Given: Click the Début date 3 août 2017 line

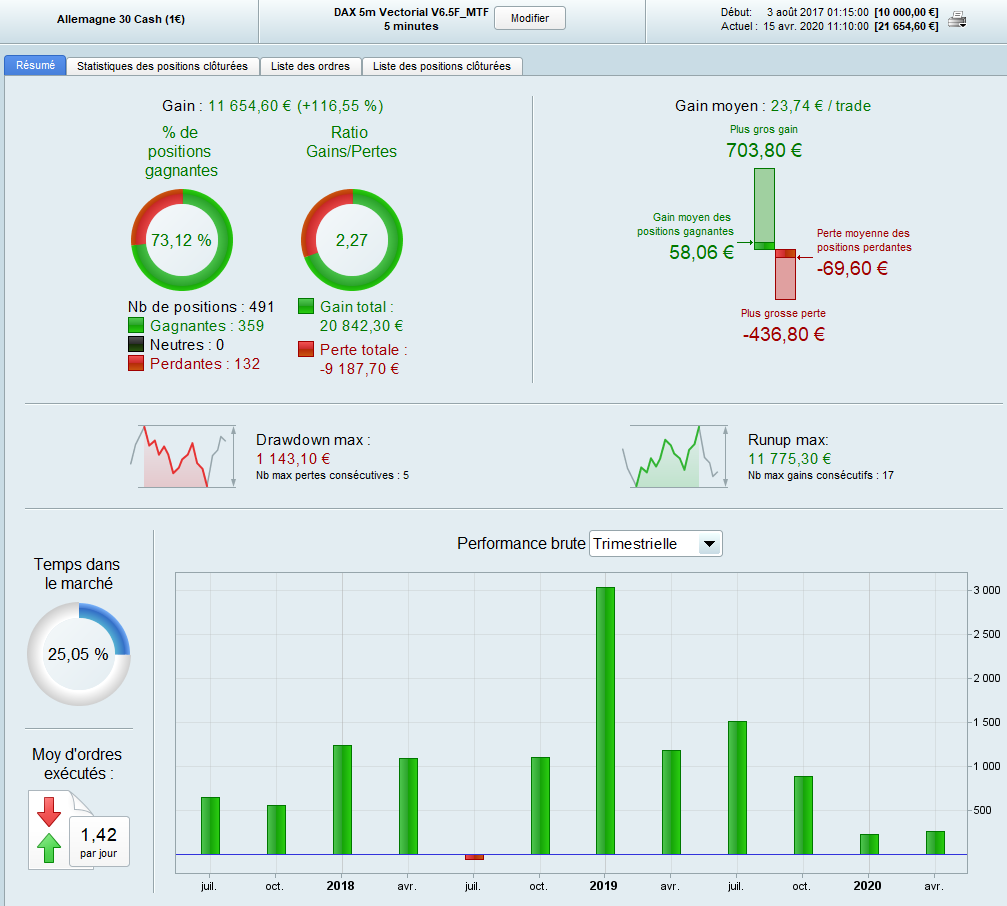Looking at the screenshot, I should 829,12.
